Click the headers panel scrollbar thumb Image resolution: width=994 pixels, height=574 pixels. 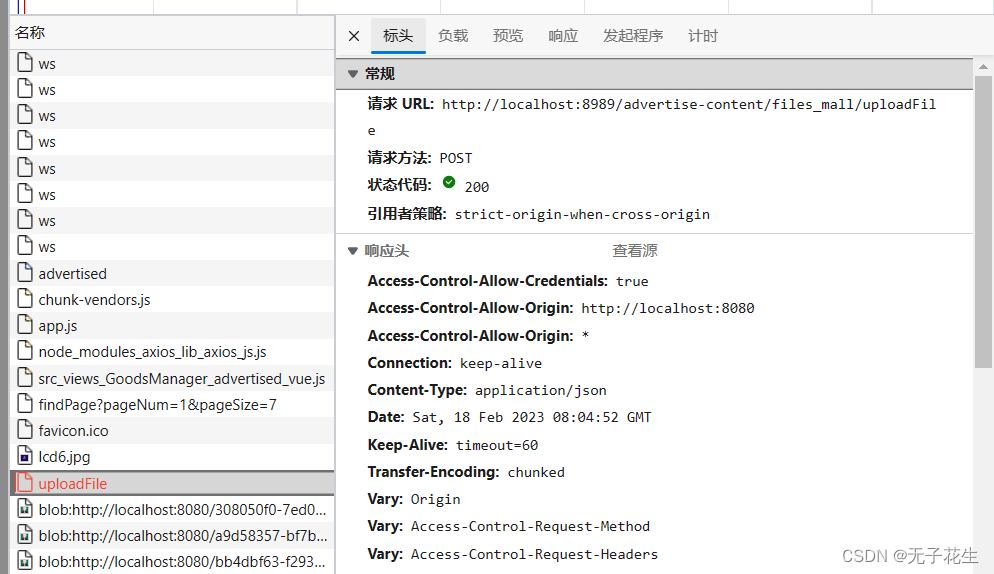pos(983,222)
